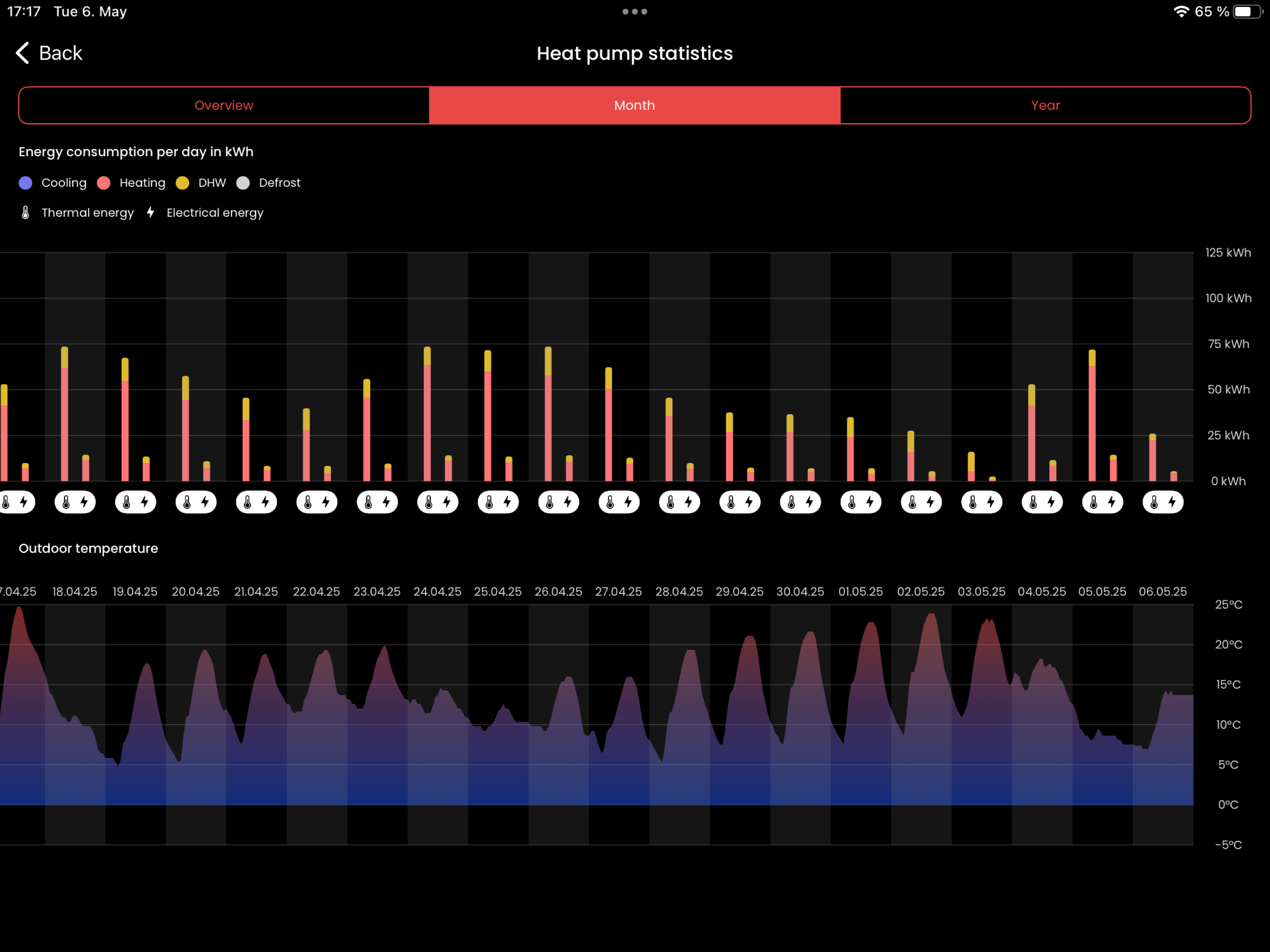Select thermometer icon under the 19.04.25 bars

[x=127, y=503]
